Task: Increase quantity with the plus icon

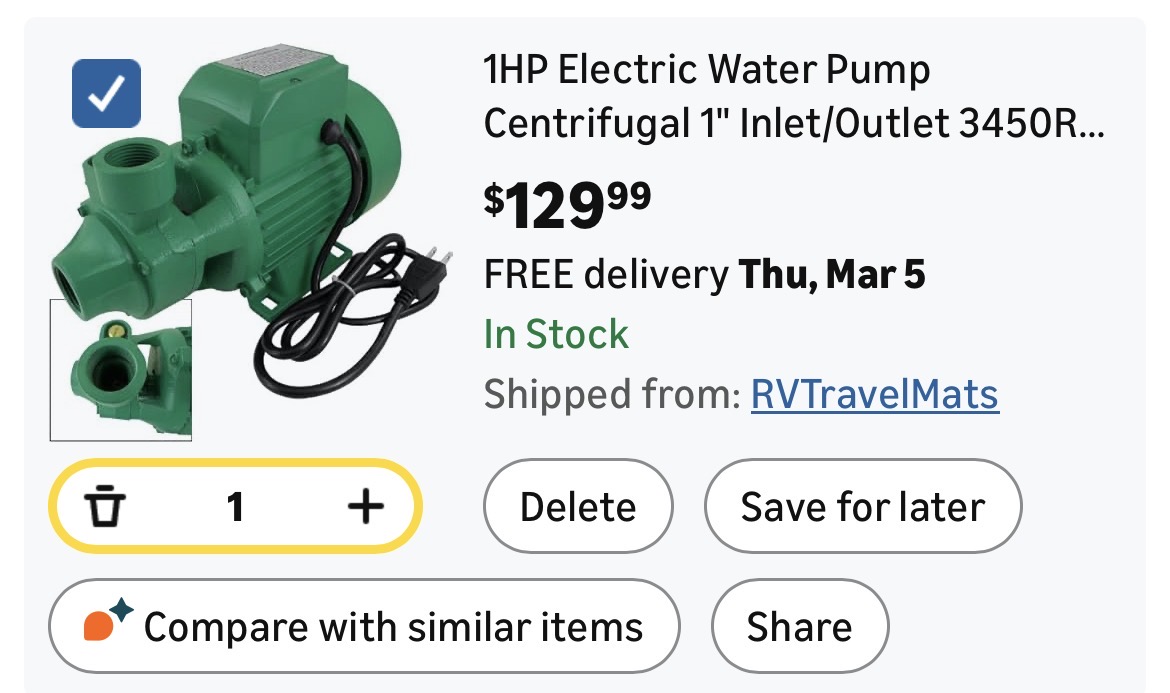Action: [x=365, y=508]
